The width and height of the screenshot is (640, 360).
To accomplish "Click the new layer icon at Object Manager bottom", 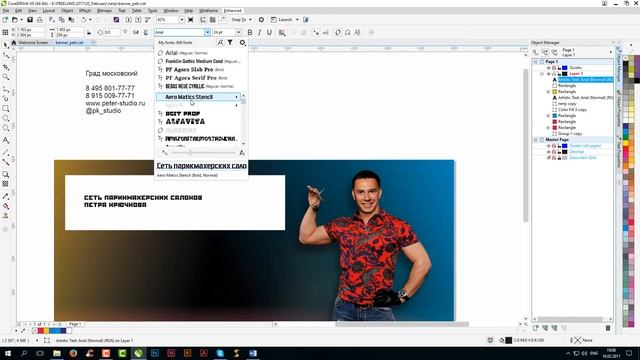I will click(x=536, y=328).
